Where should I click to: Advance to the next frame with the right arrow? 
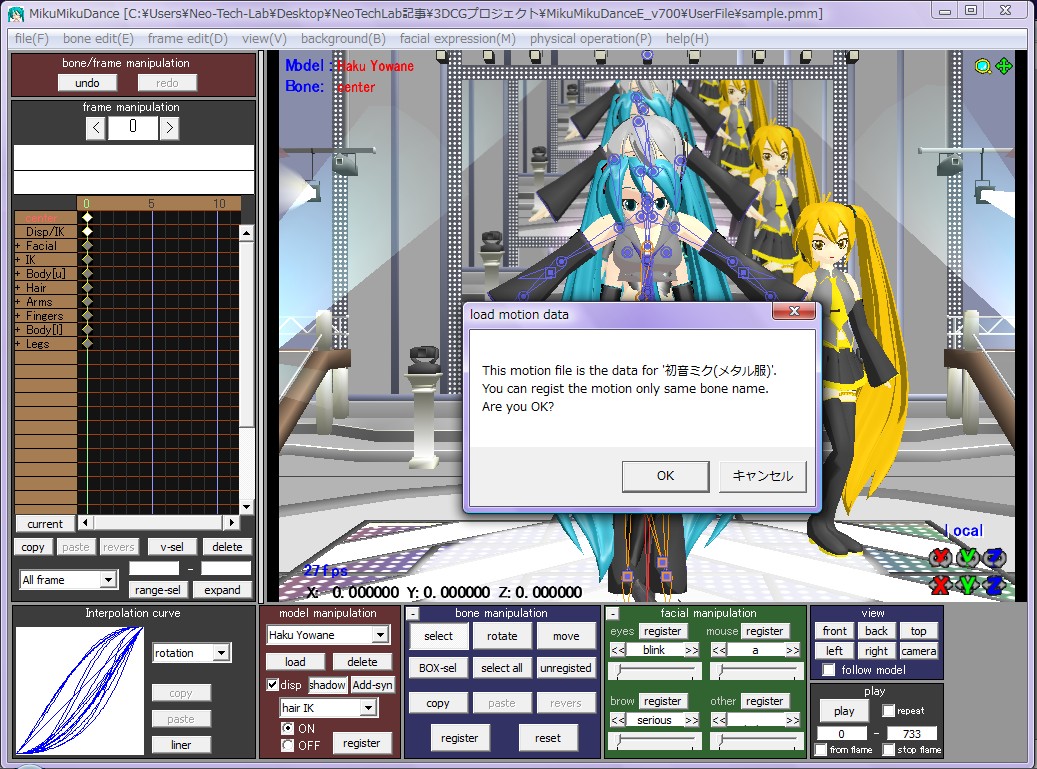[169, 128]
